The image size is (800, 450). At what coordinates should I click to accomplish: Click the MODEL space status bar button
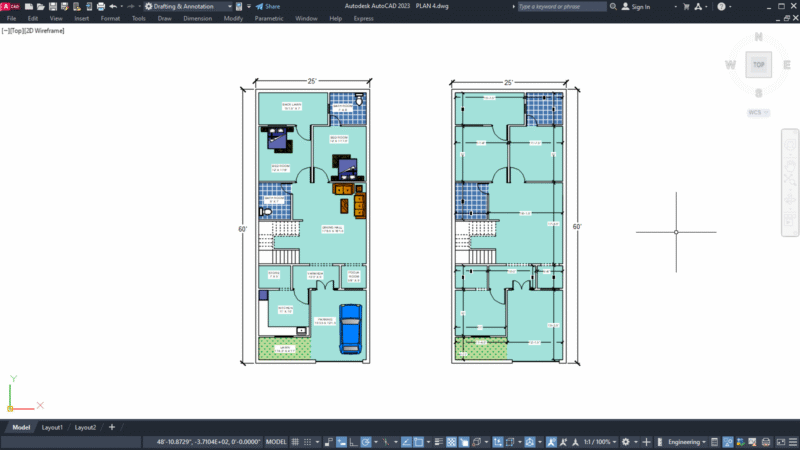[276, 442]
